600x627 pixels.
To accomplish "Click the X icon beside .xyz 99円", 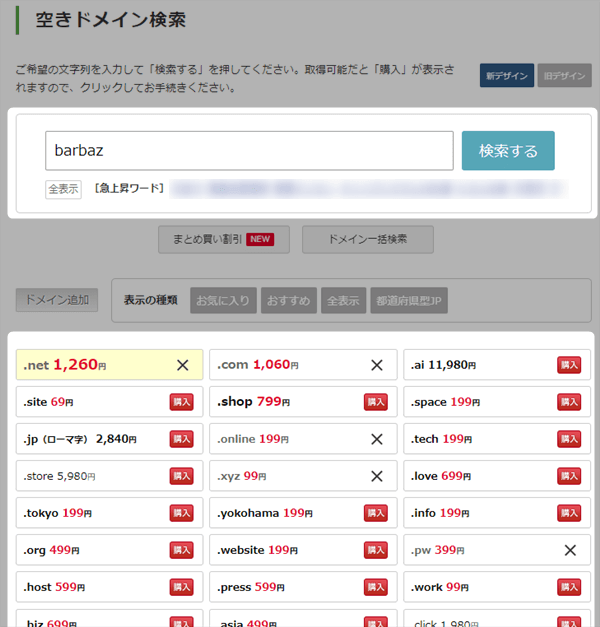I will (x=376, y=476).
